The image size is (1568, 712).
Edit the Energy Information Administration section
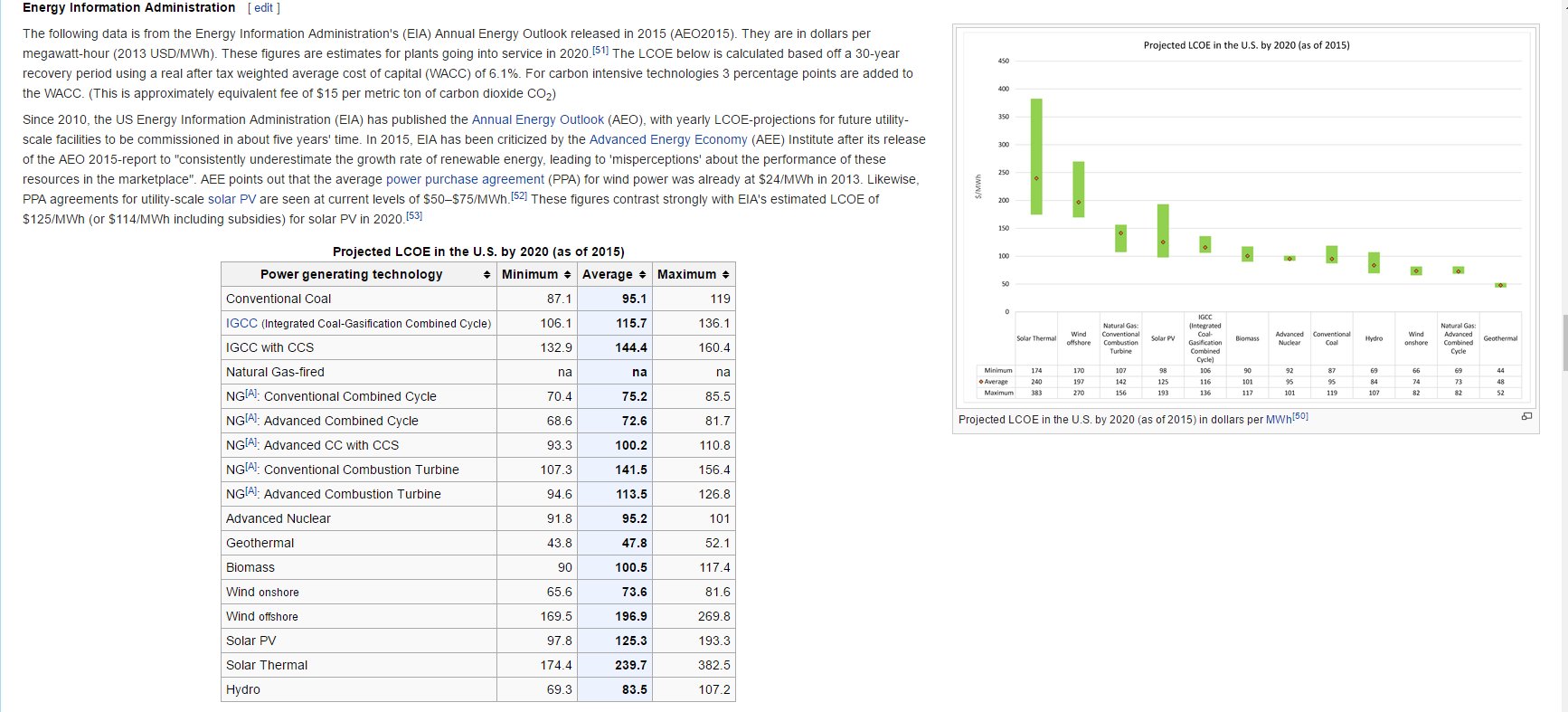tap(263, 8)
